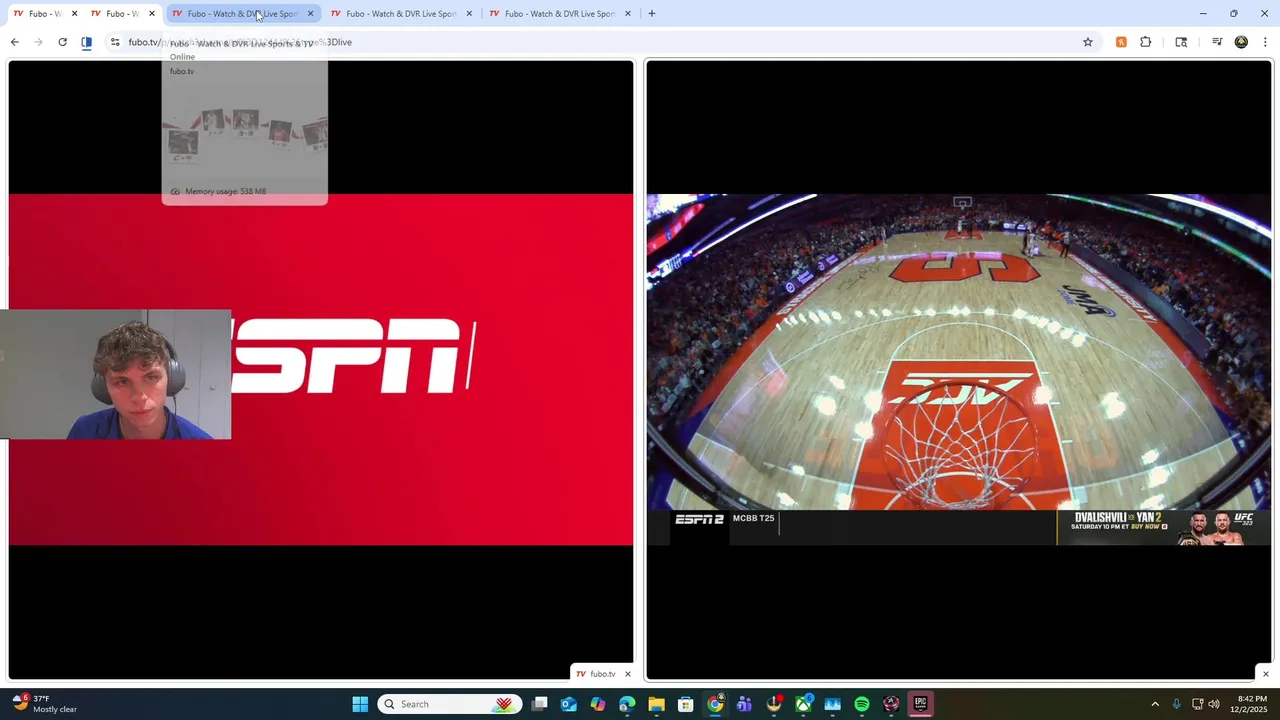
Task: Open the orange extension icon in toolbar
Action: click(x=1121, y=42)
